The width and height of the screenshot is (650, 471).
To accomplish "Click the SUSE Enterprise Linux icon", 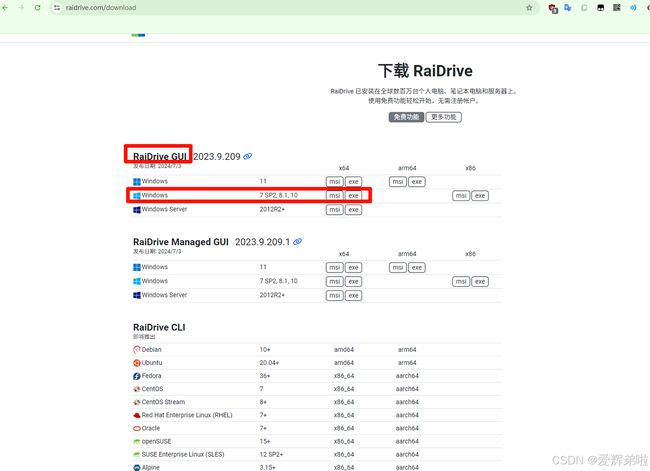I will coord(137,454).
